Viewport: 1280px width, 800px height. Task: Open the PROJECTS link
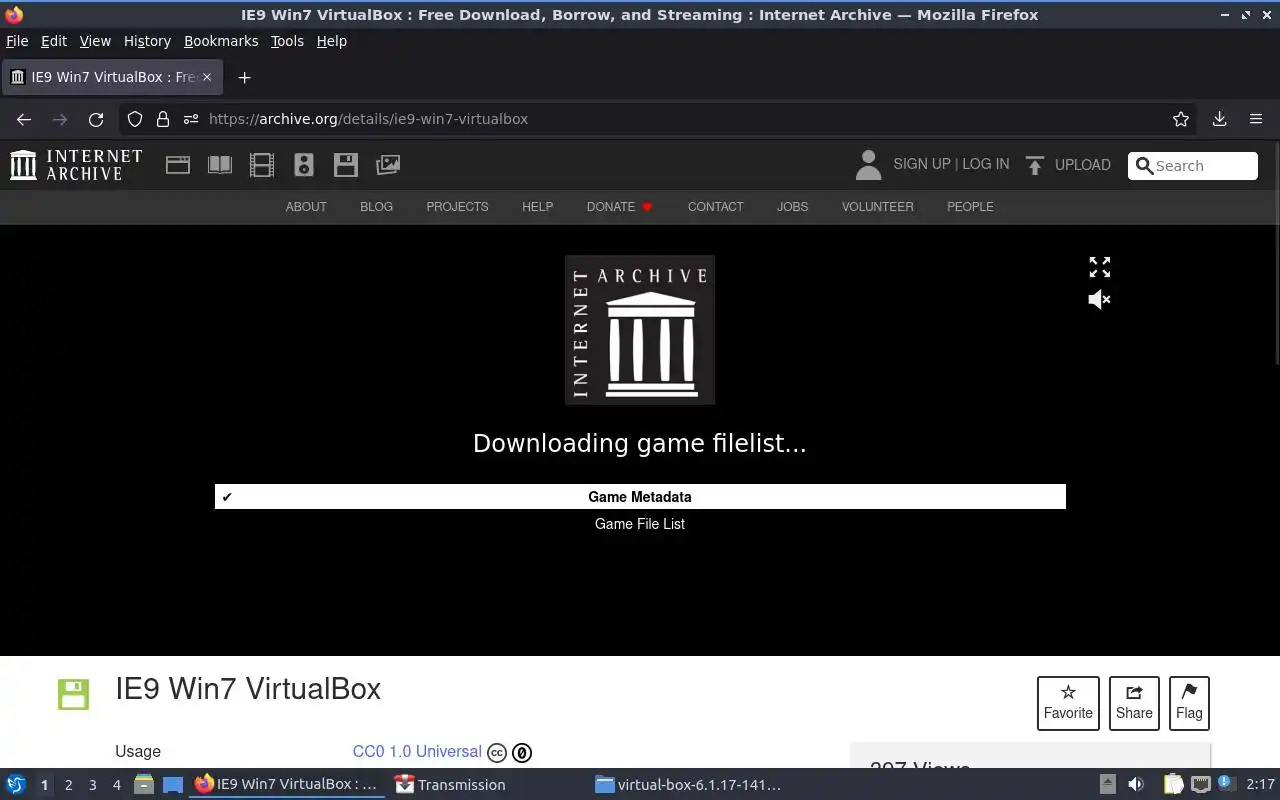point(457,207)
